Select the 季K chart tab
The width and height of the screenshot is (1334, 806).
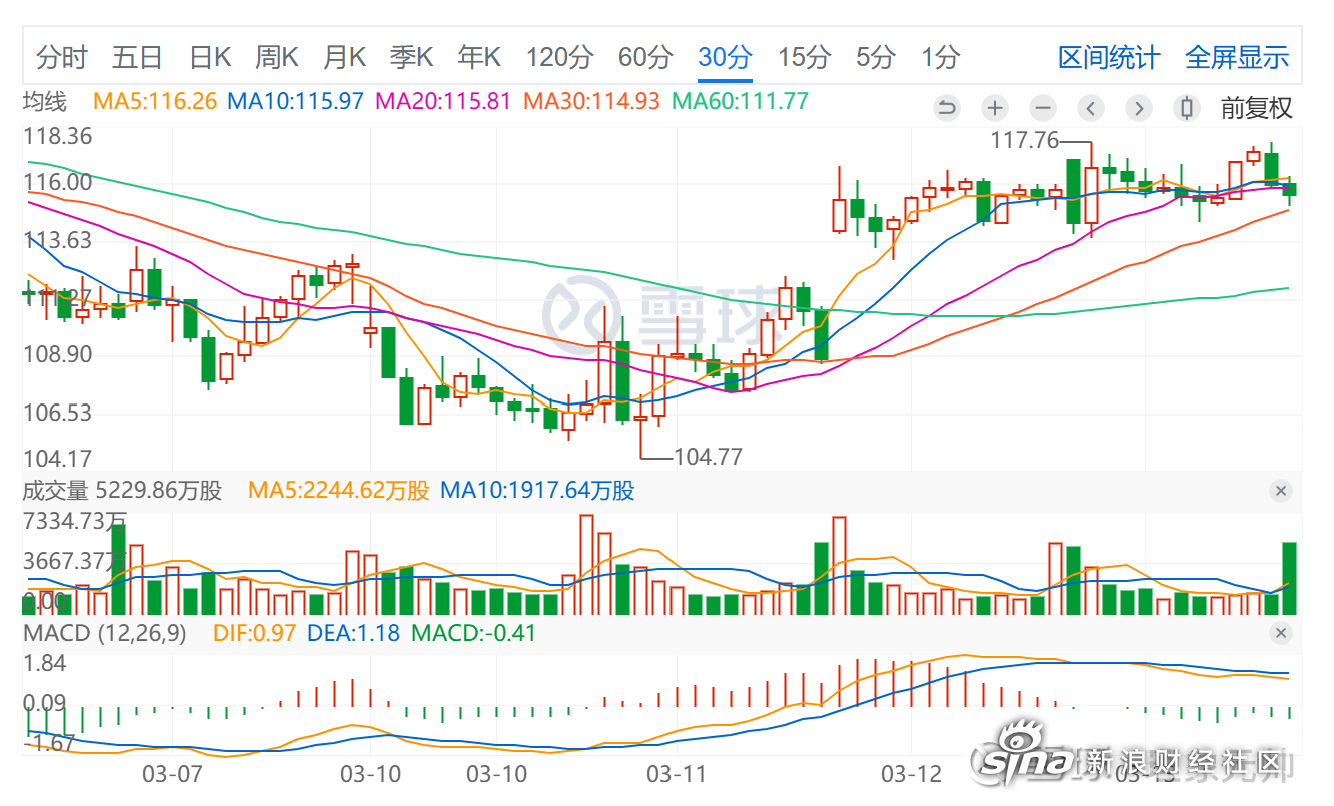tap(411, 57)
